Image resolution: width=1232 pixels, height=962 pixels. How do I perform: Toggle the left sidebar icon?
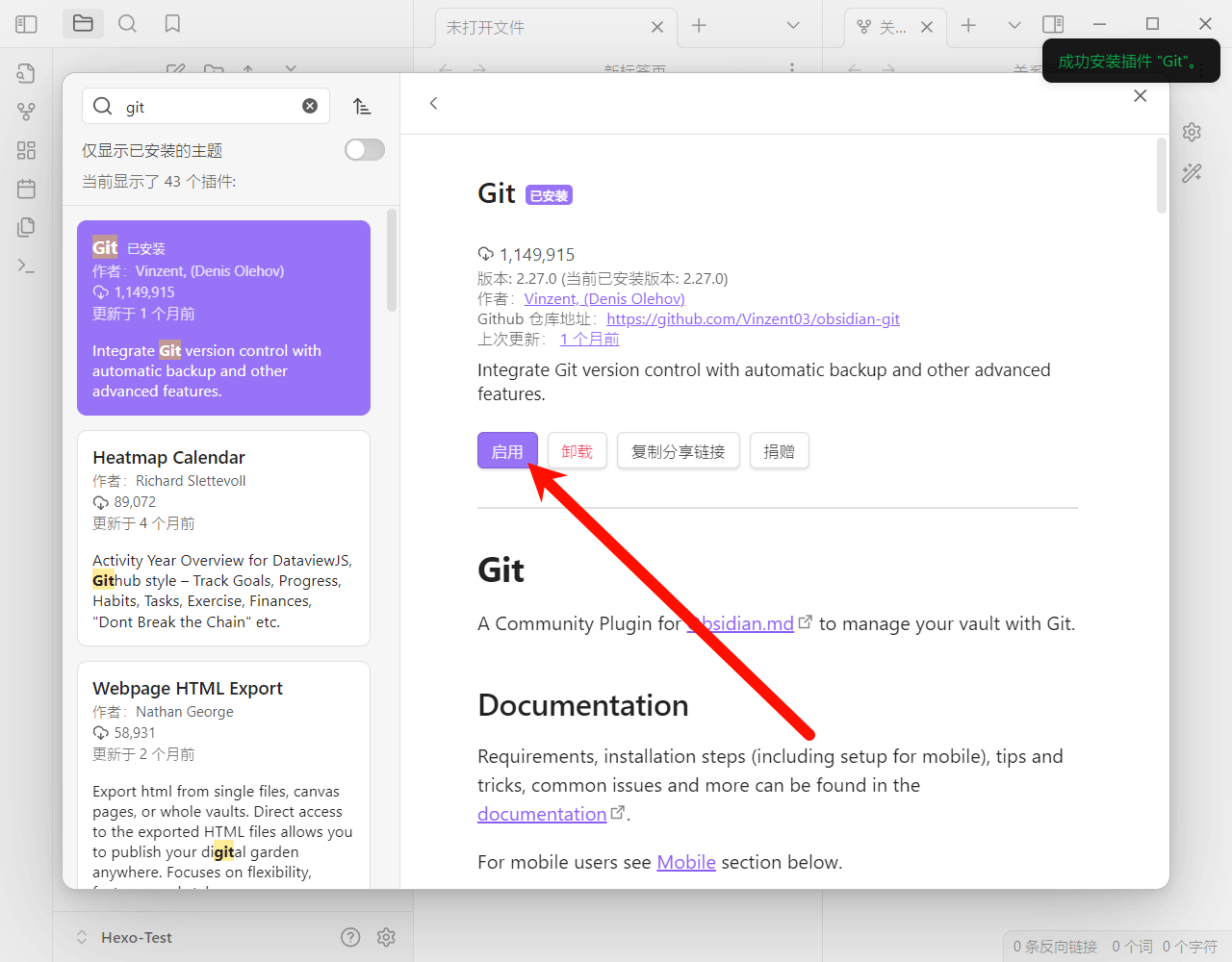pyautogui.click(x=26, y=24)
